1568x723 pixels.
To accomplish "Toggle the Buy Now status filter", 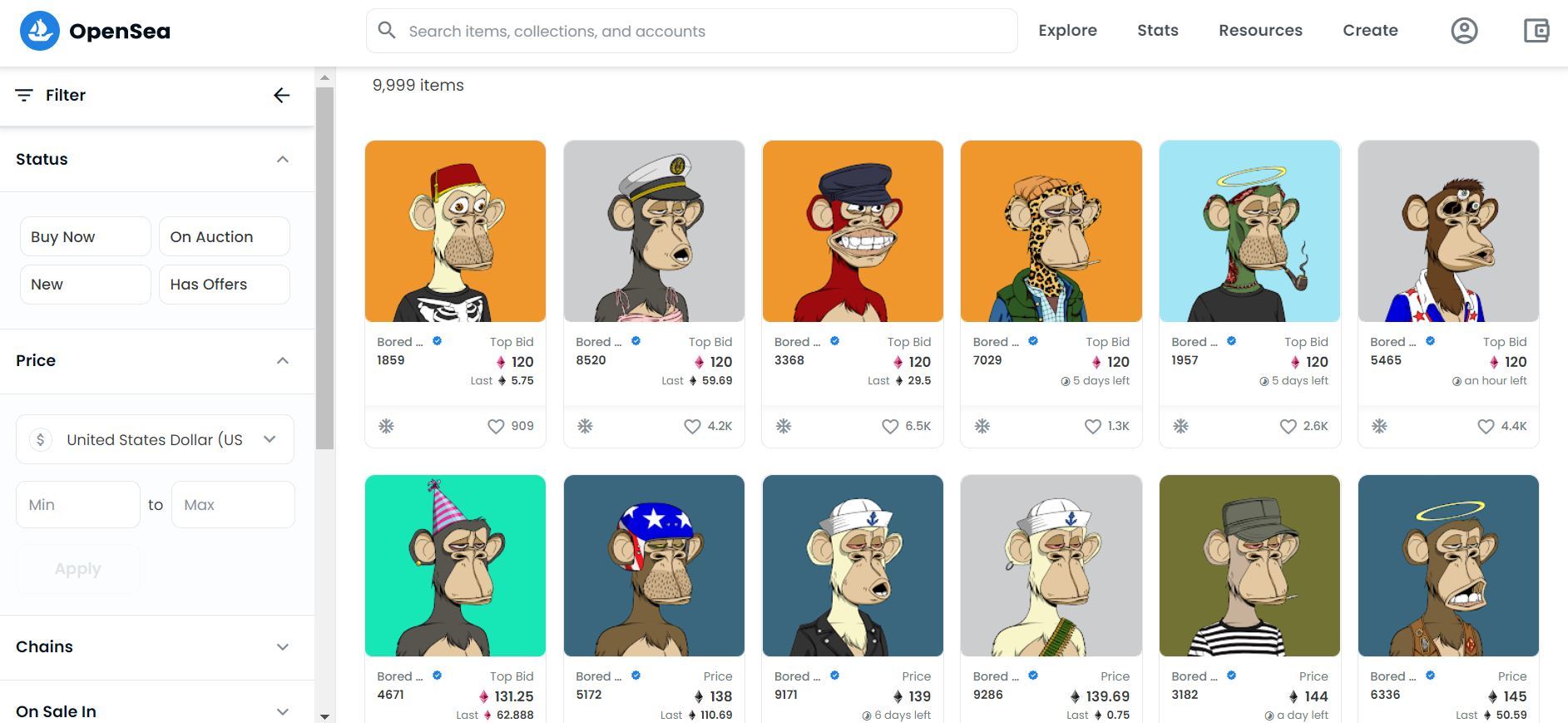I will point(86,236).
